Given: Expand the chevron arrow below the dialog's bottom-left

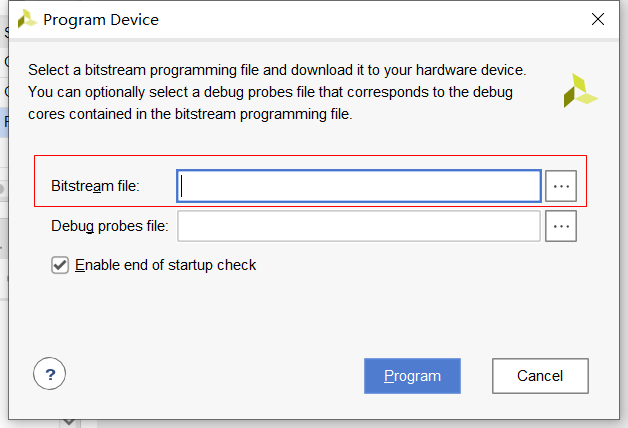Looking at the screenshot, I should pyautogui.click(x=69, y=422).
